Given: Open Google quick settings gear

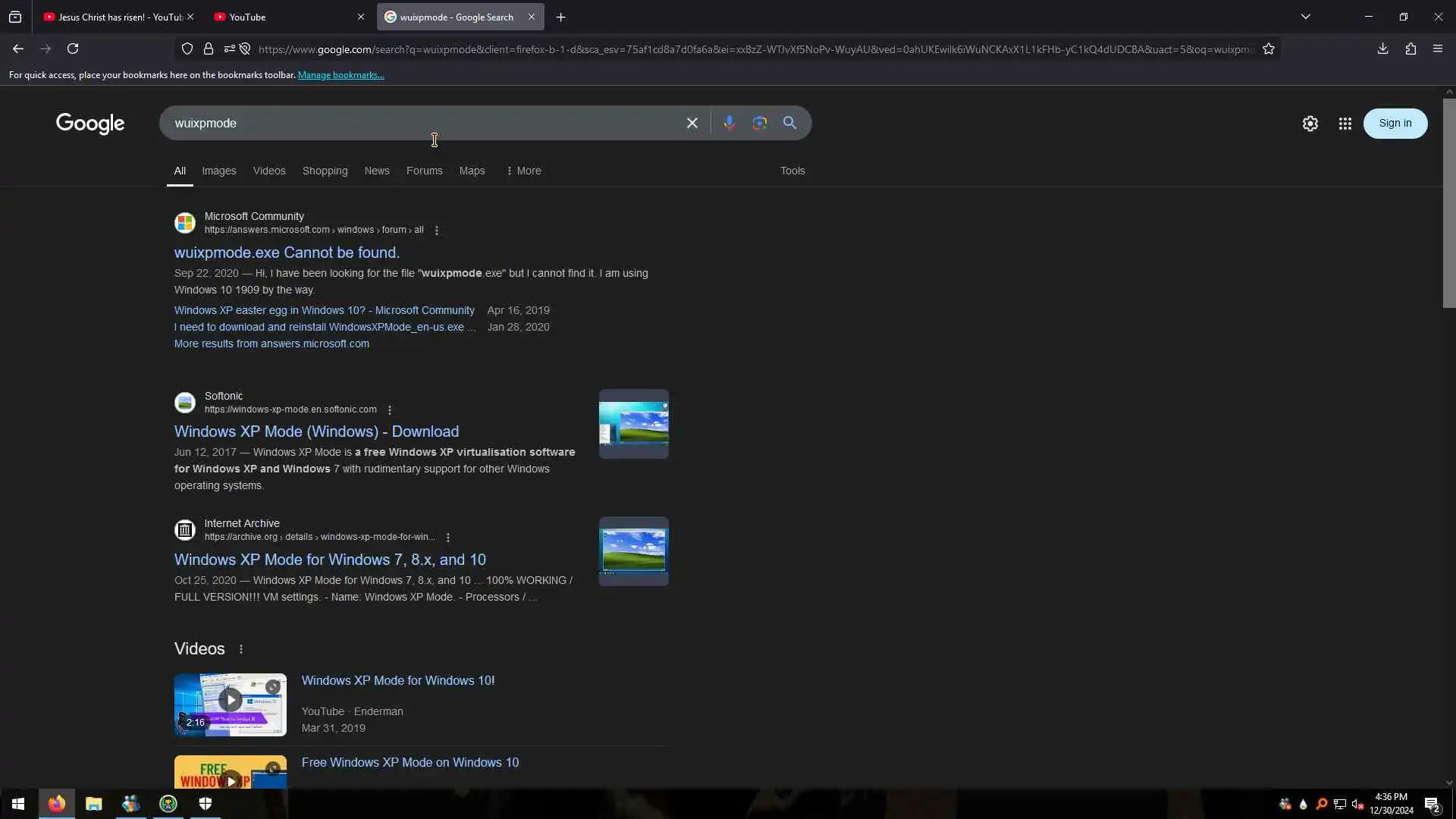Looking at the screenshot, I should [x=1310, y=124].
